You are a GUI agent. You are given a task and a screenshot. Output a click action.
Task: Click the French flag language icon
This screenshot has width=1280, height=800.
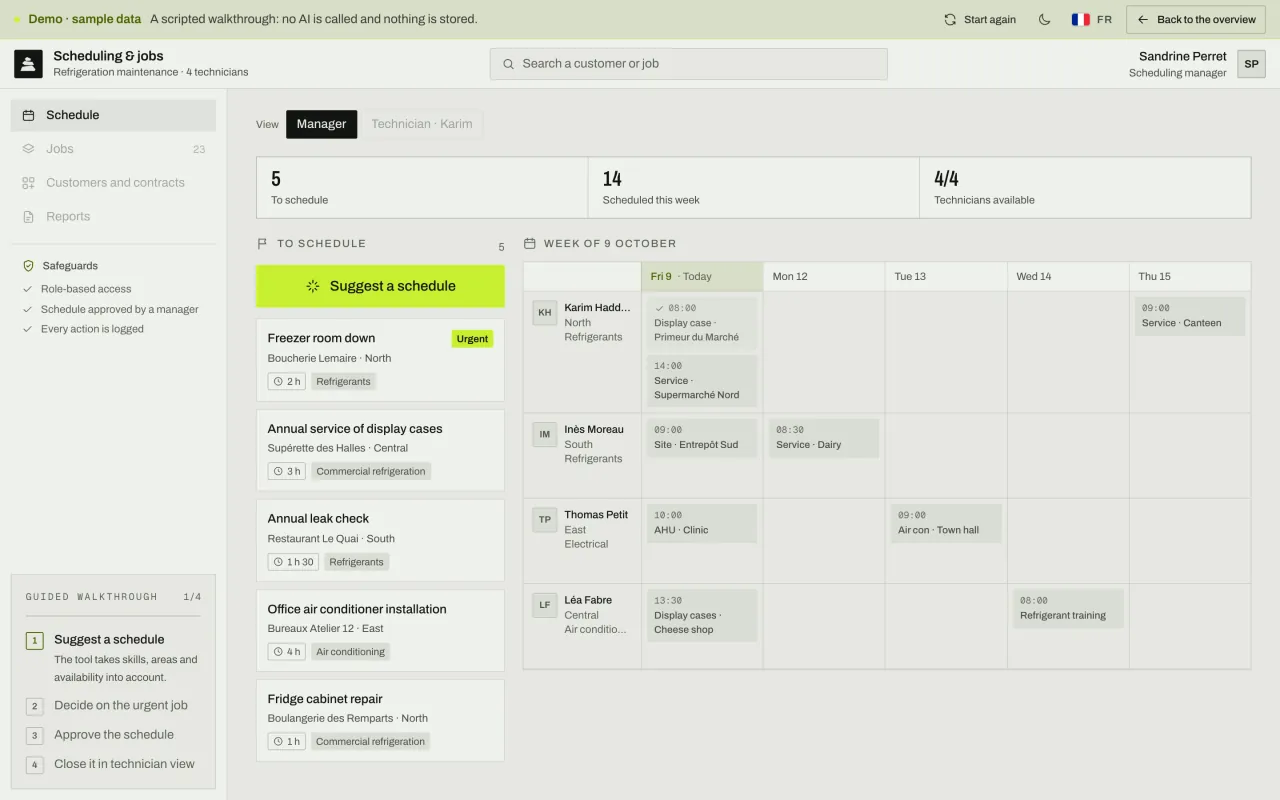pos(1080,19)
